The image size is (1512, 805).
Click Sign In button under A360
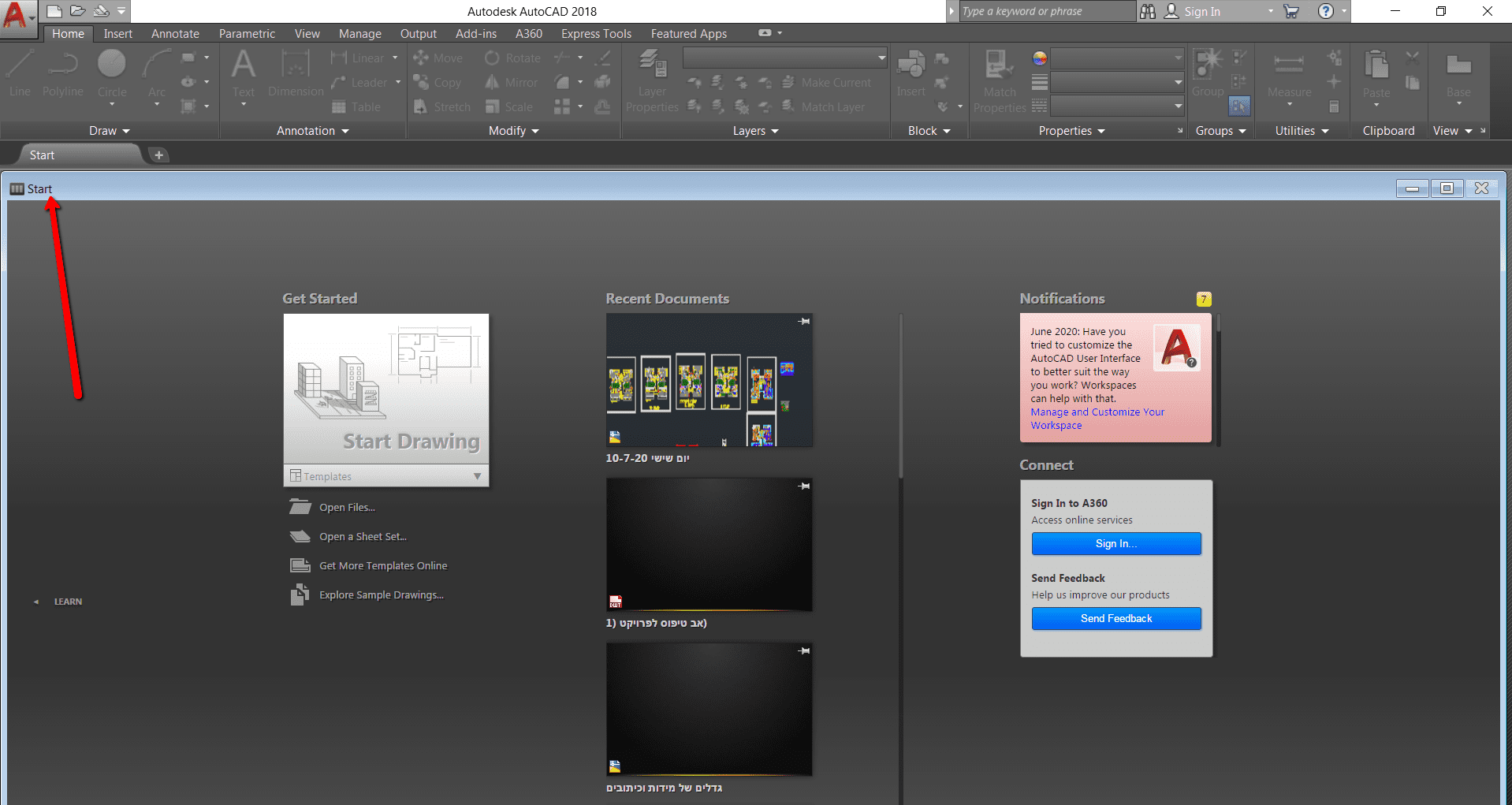[x=1116, y=544]
